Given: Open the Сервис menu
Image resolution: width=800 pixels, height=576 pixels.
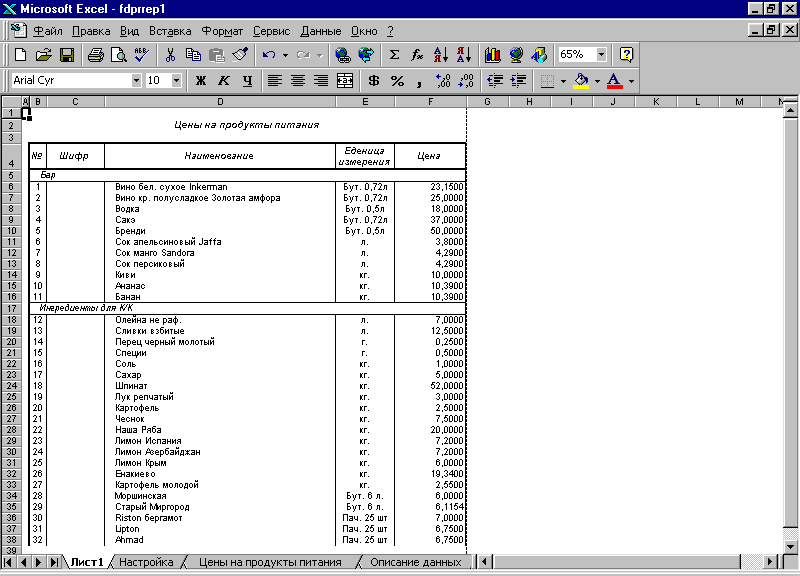Looking at the screenshot, I should click(271, 31).
